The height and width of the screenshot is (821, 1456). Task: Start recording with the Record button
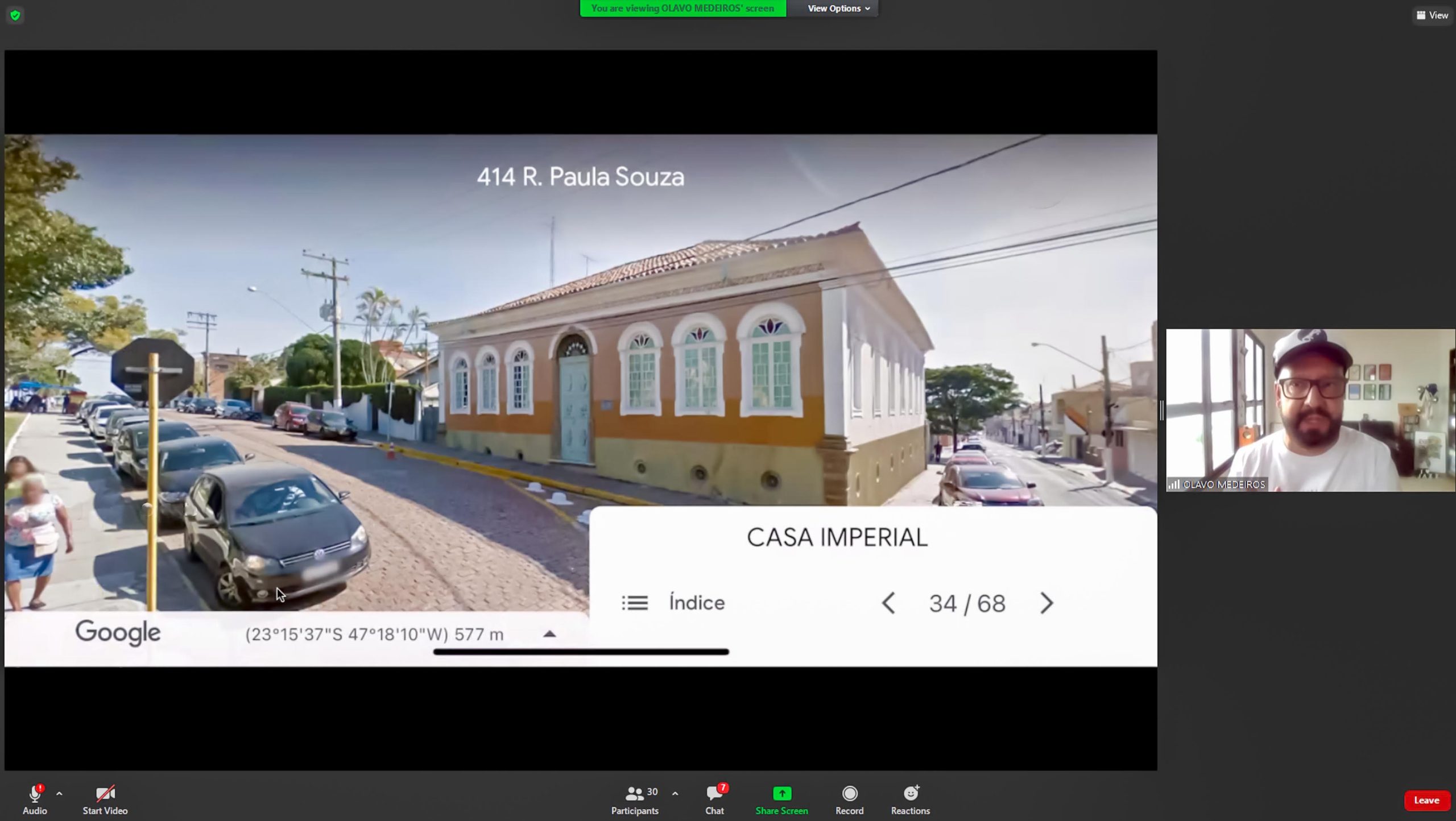point(849,794)
